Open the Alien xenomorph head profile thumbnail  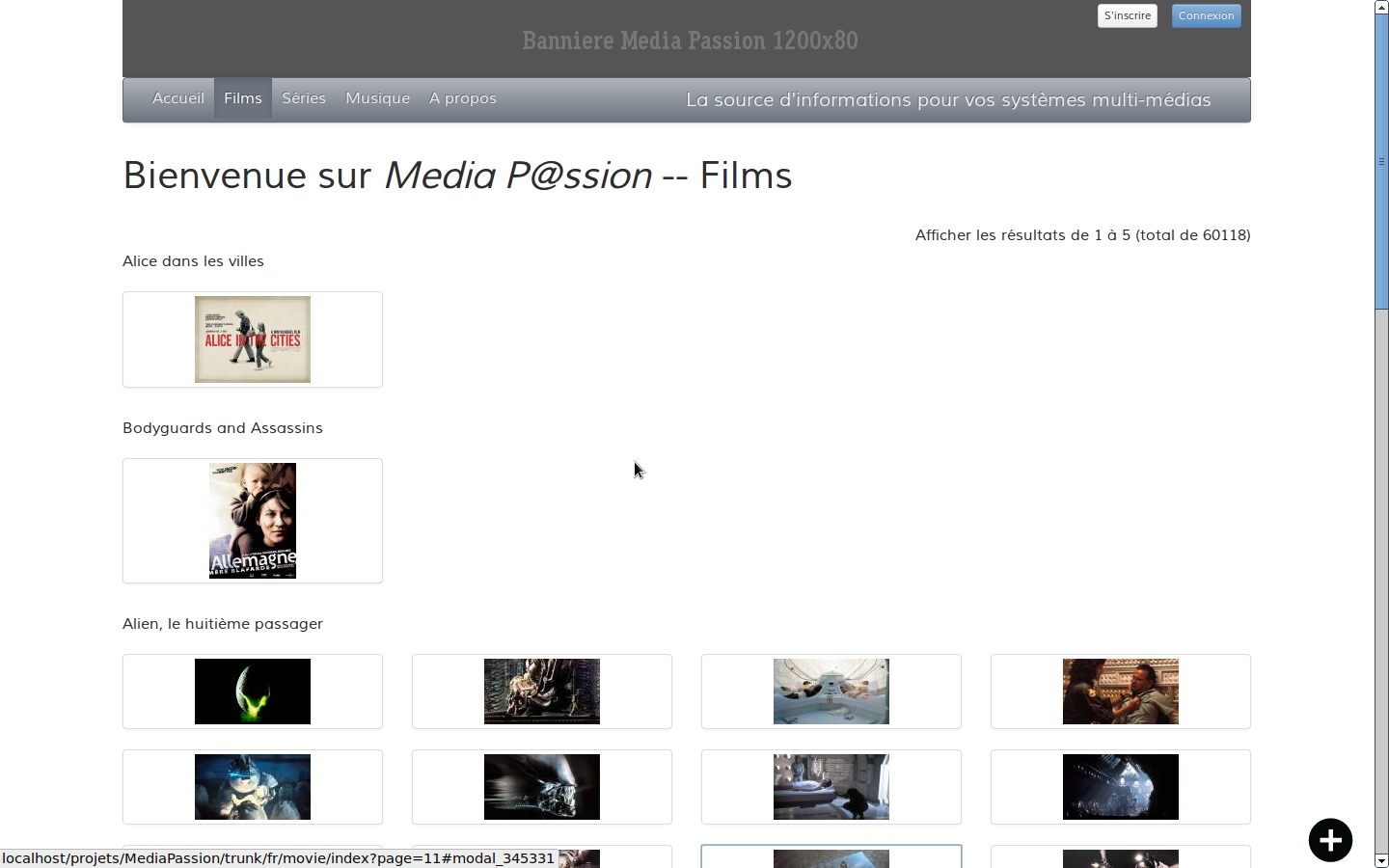pos(542,787)
